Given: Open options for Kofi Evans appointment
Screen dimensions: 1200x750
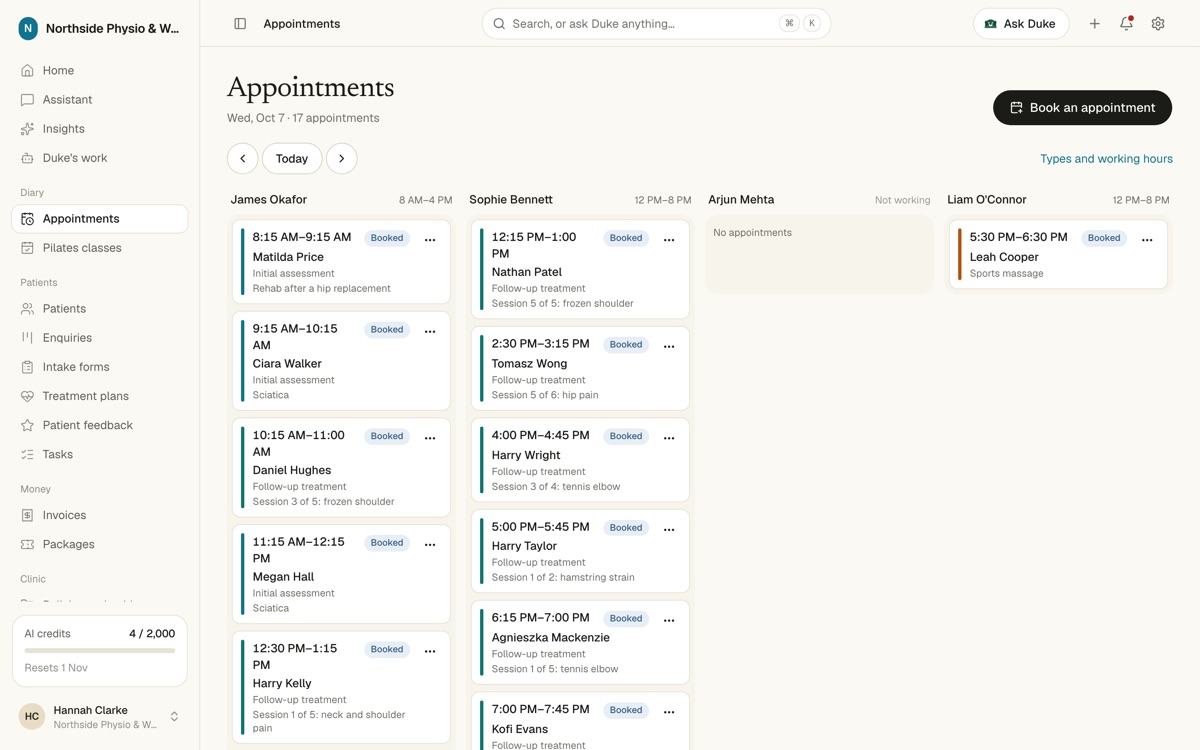Looking at the screenshot, I should (x=669, y=712).
